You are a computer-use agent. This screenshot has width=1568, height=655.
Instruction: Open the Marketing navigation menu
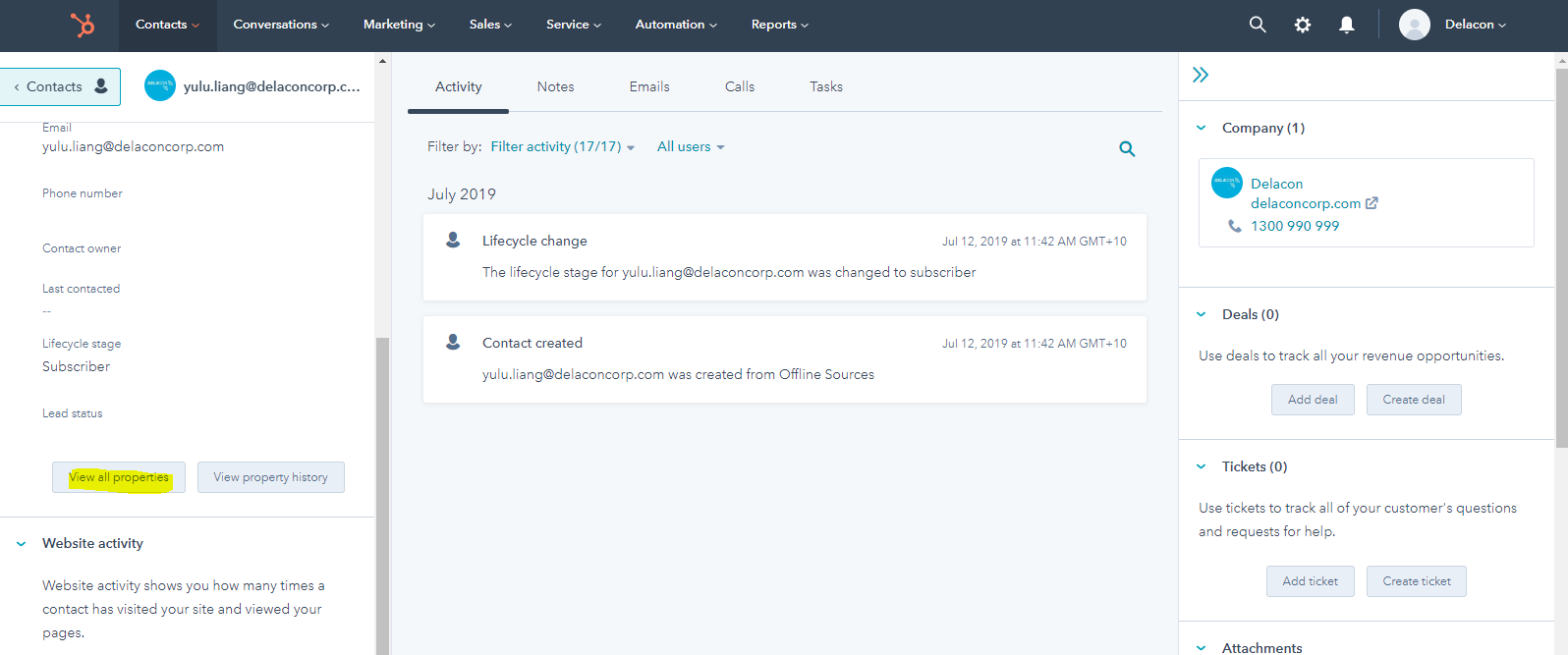click(x=399, y=25)
